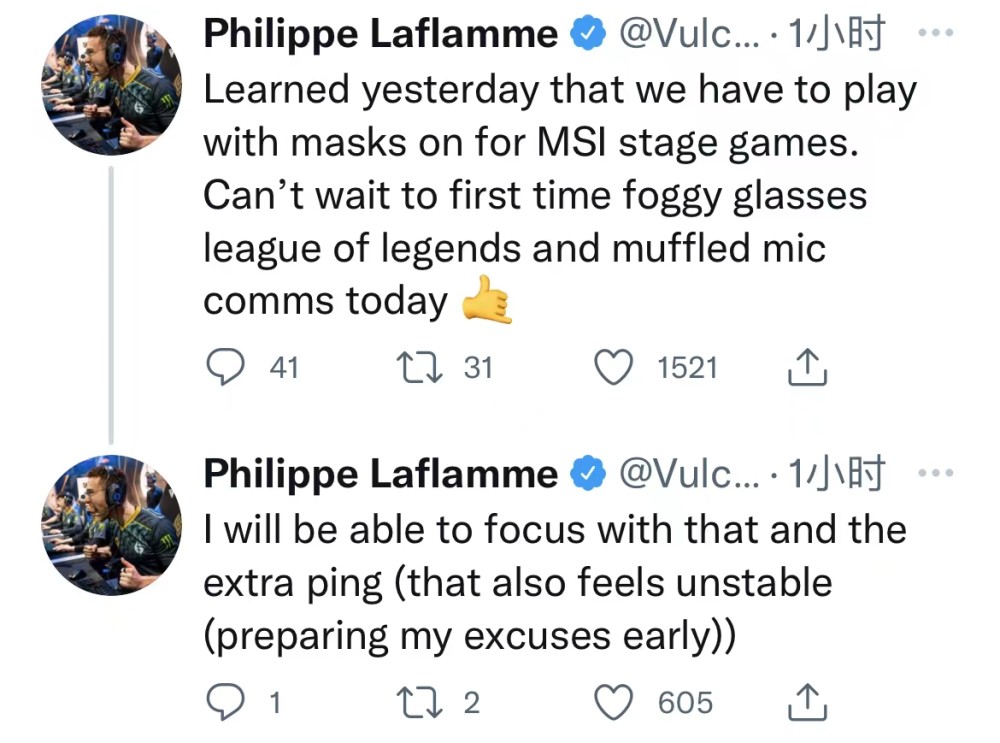Share the MSI stage games tweet
The image size is (1000, 743).
807,370
